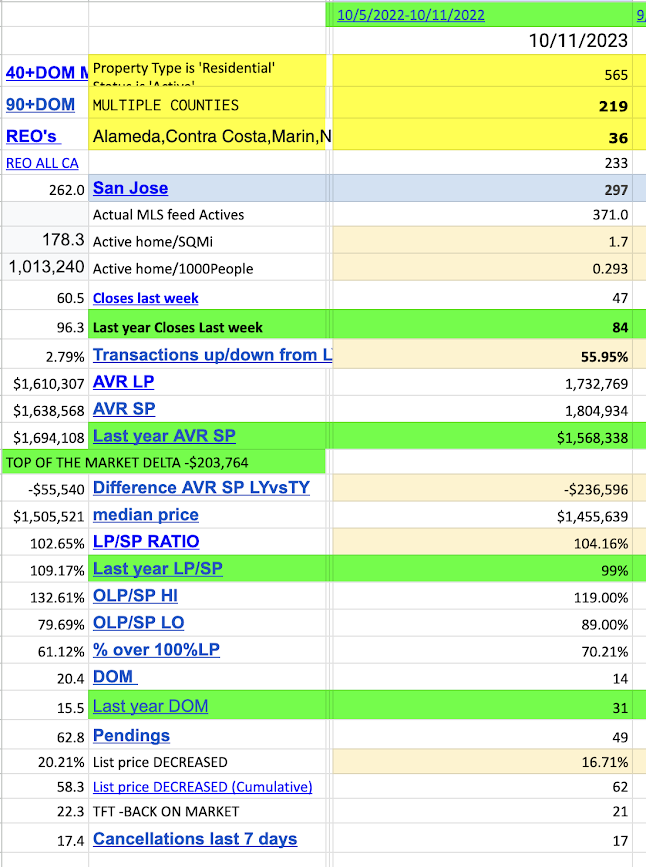Image resolution: width=646 pixels, height=867 pixels.
Task: Follow the median price link
Action: tap(145, 514)
